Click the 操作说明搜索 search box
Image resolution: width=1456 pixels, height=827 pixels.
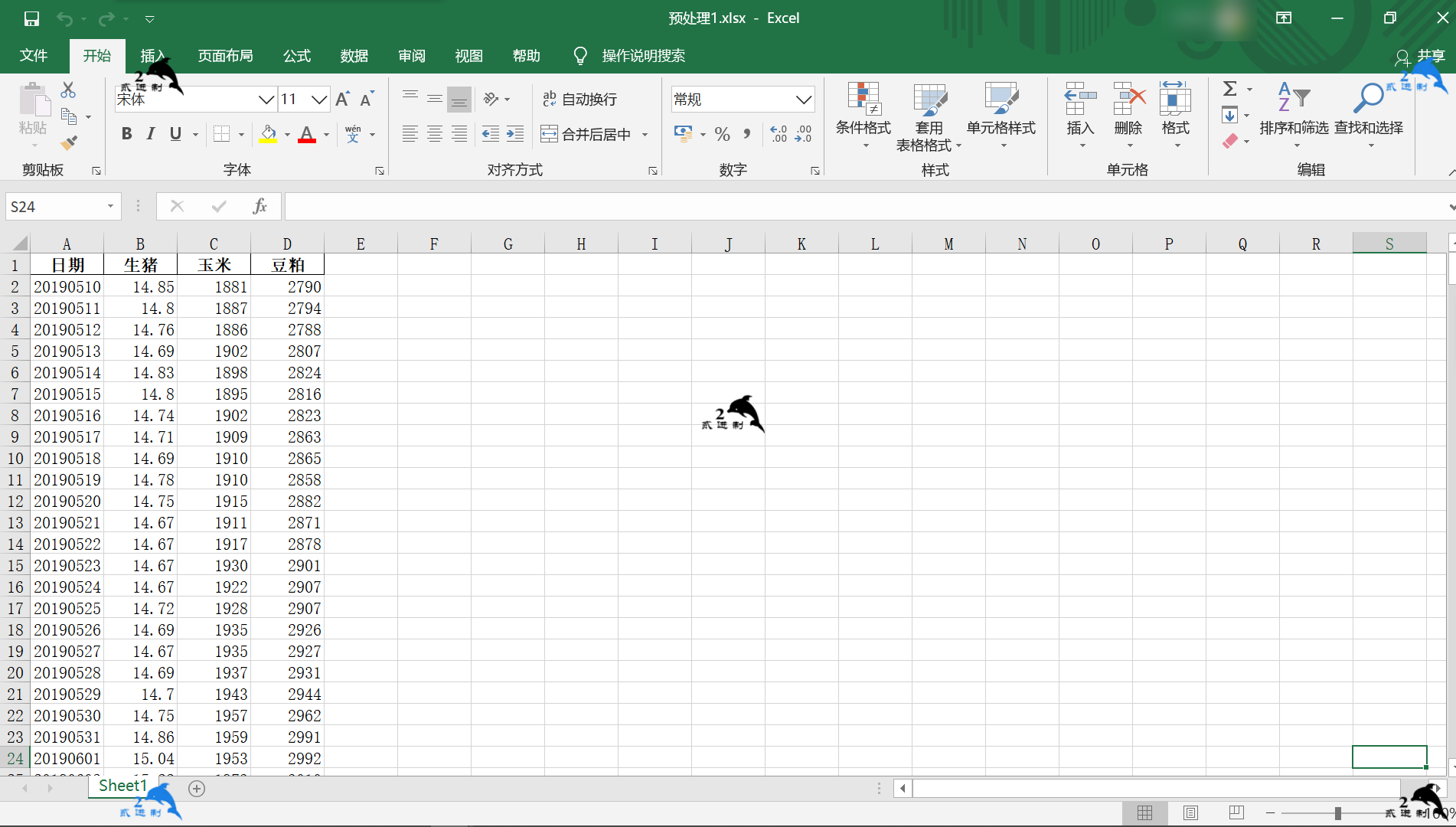[x=643, y=56]
